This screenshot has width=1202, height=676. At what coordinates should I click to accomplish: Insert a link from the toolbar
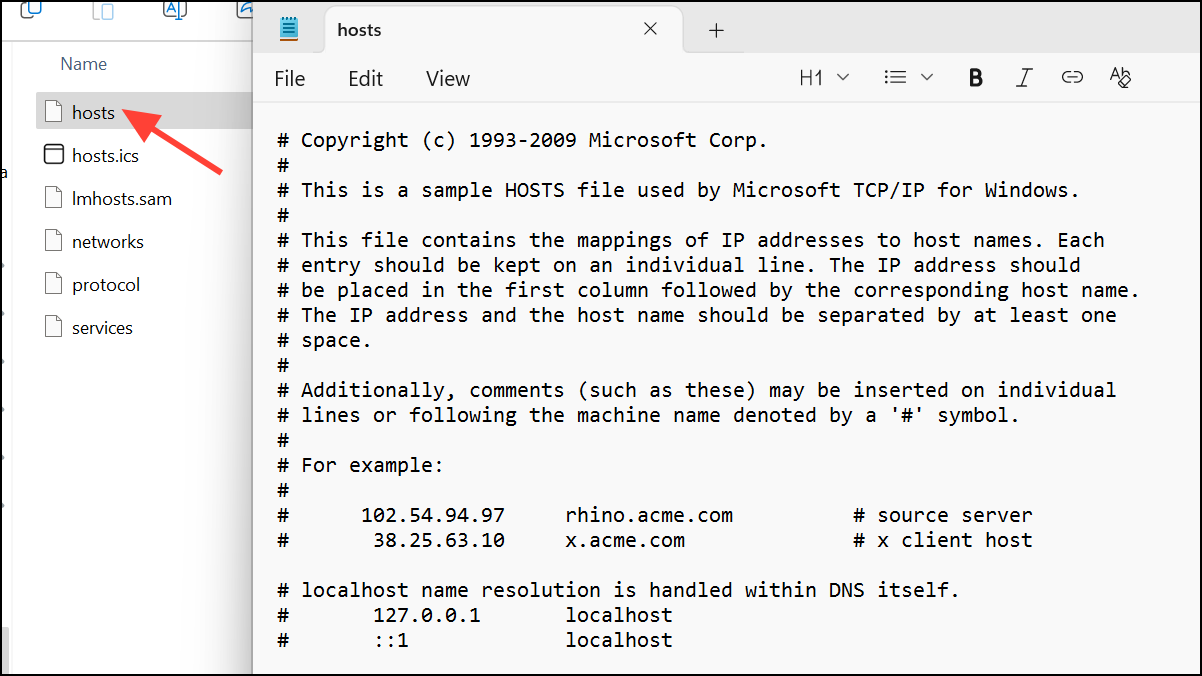pos(1072,78)
